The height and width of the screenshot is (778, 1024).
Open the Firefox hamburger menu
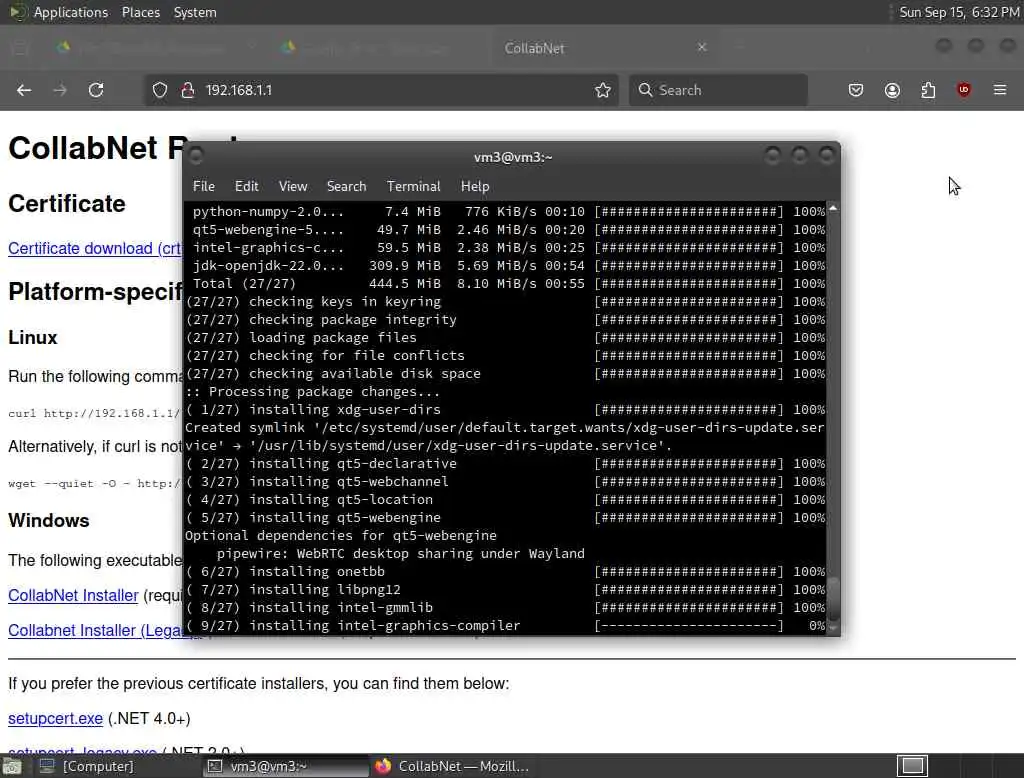1000,90
